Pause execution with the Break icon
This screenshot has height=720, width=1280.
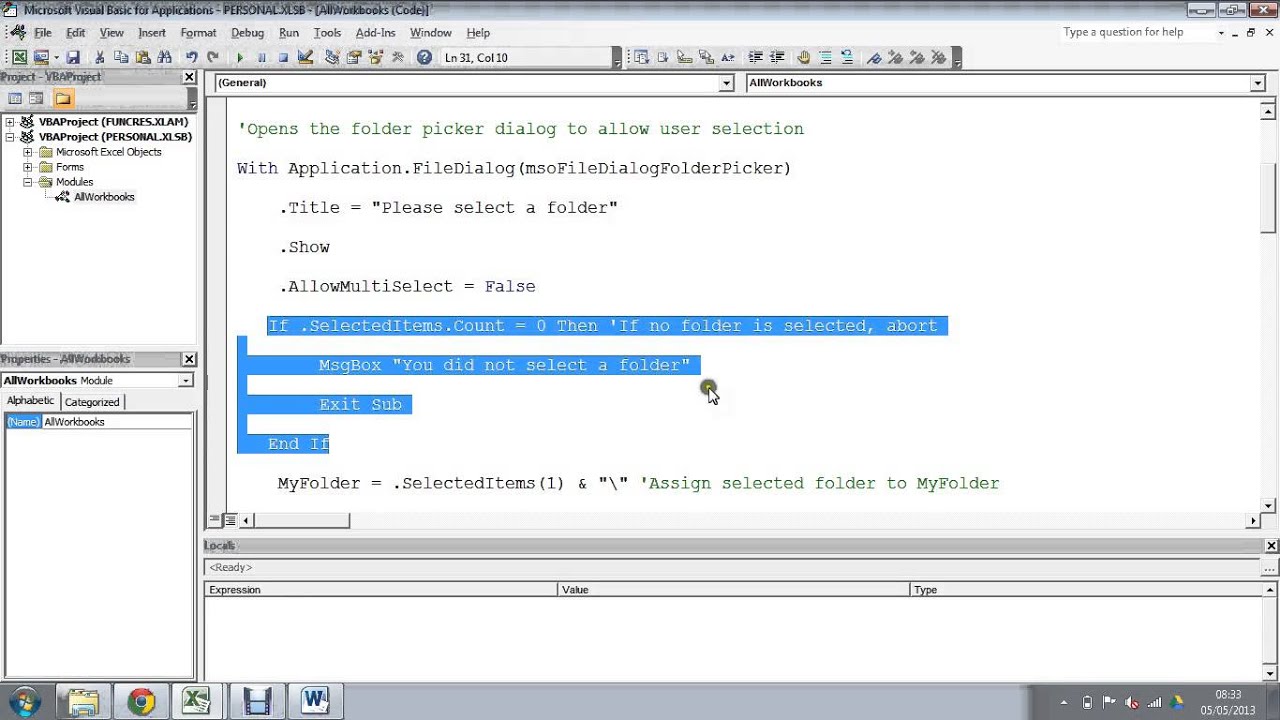[x=263, y=57]
